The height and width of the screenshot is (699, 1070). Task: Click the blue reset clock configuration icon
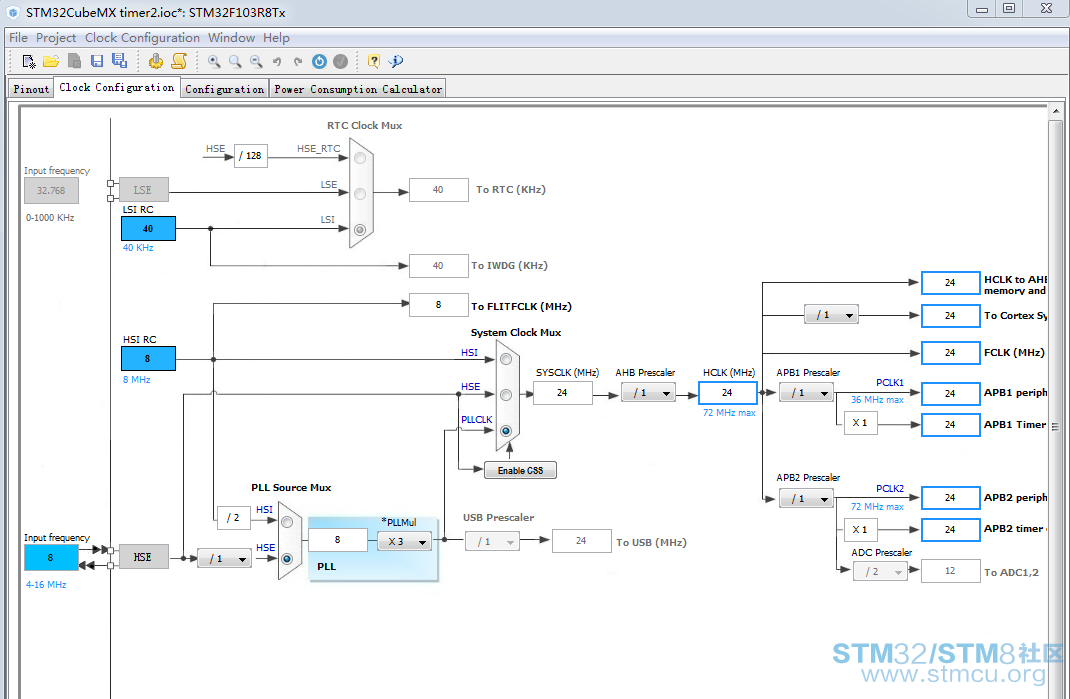319,61
